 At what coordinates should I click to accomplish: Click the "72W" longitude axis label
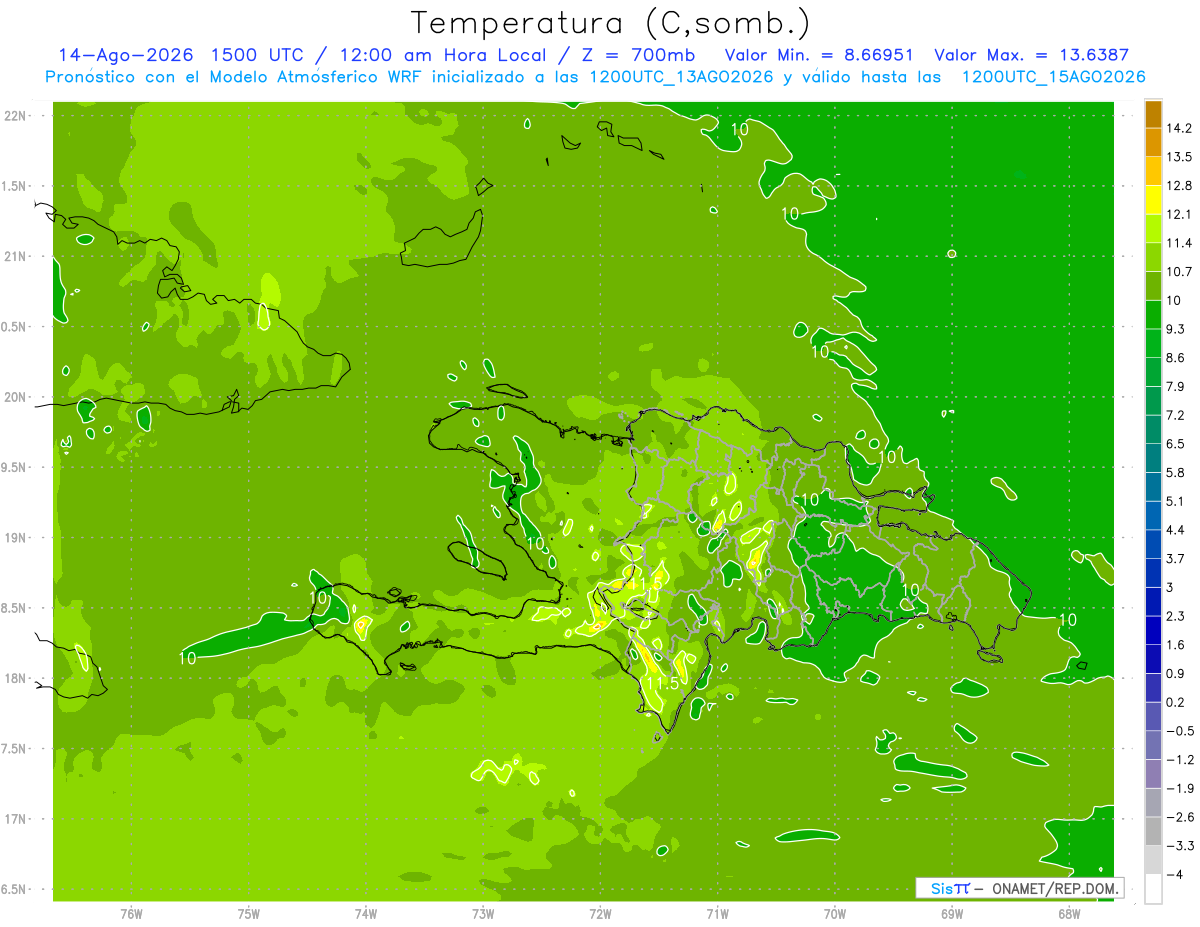(x=600, y=913)
